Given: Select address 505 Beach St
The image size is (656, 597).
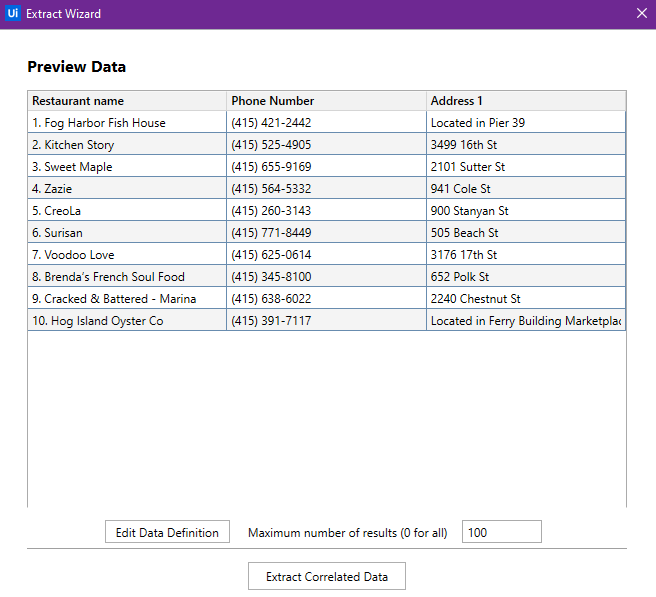Looking at the screenshot, I should tap(526, 233).
